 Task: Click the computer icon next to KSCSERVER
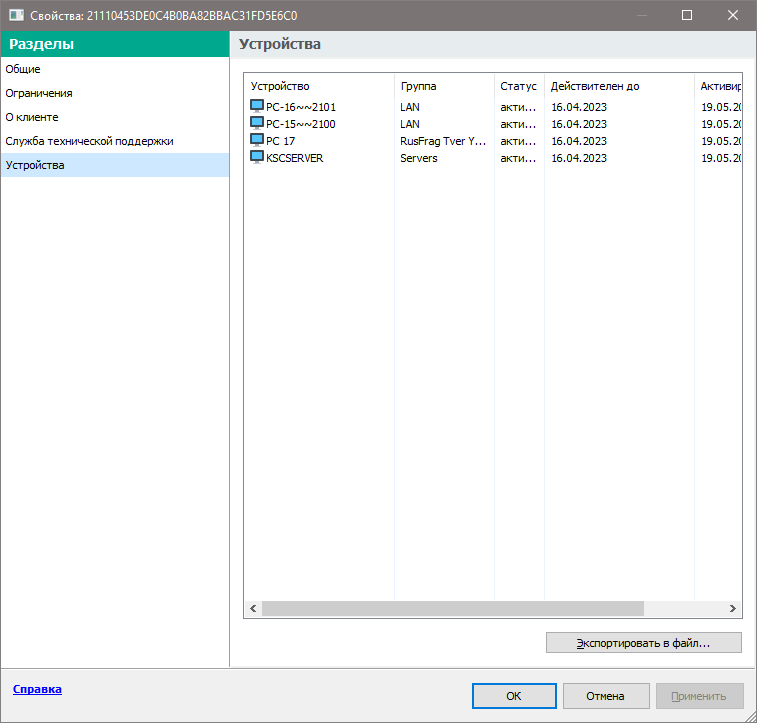(257, 157)
